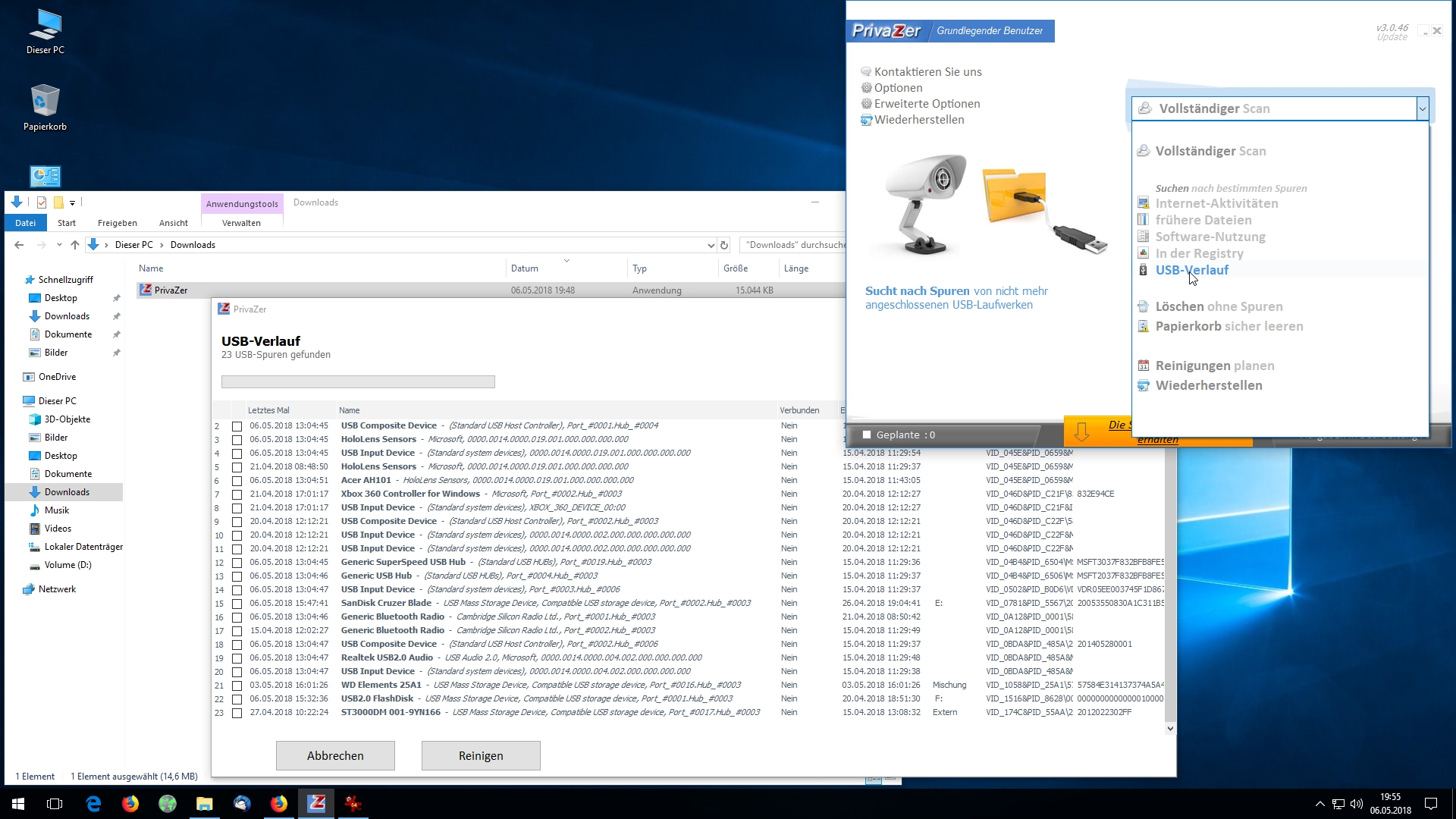
Task: Click the USB scan progress bar
Action: pos(358,381)
